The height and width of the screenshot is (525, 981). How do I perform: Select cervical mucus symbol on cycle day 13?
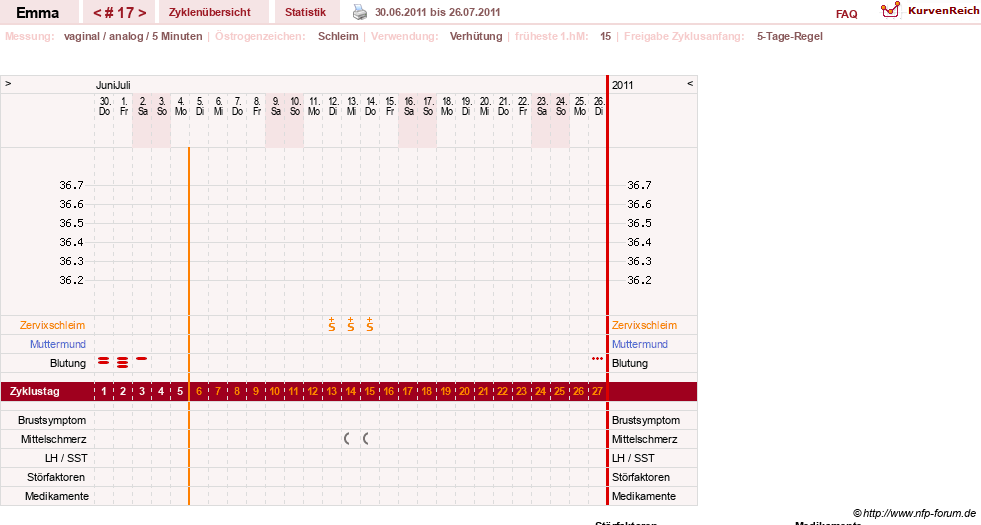pos(332,324)
